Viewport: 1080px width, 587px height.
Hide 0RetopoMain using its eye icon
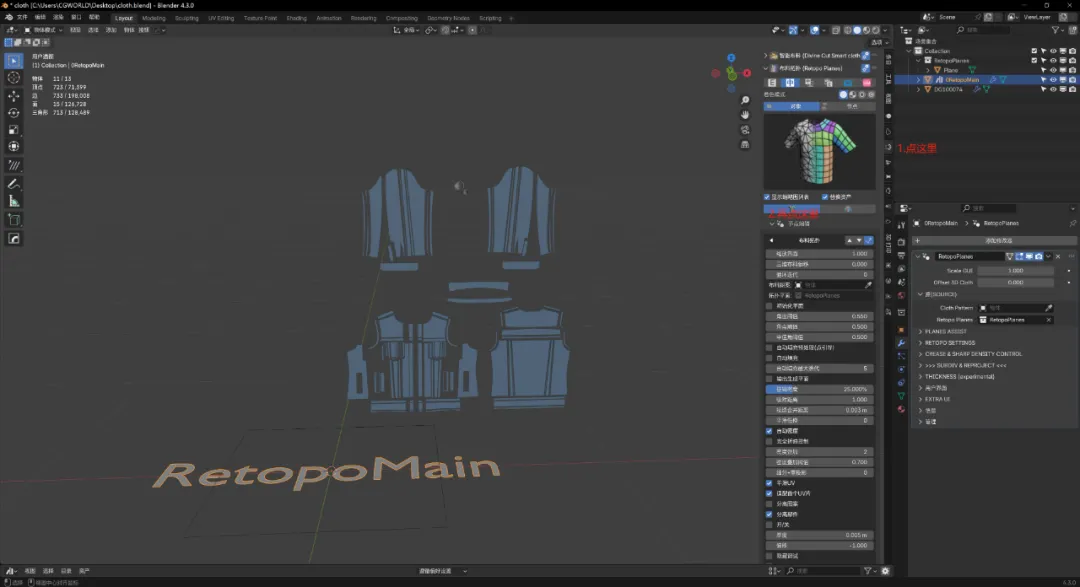coord(1053,79)
